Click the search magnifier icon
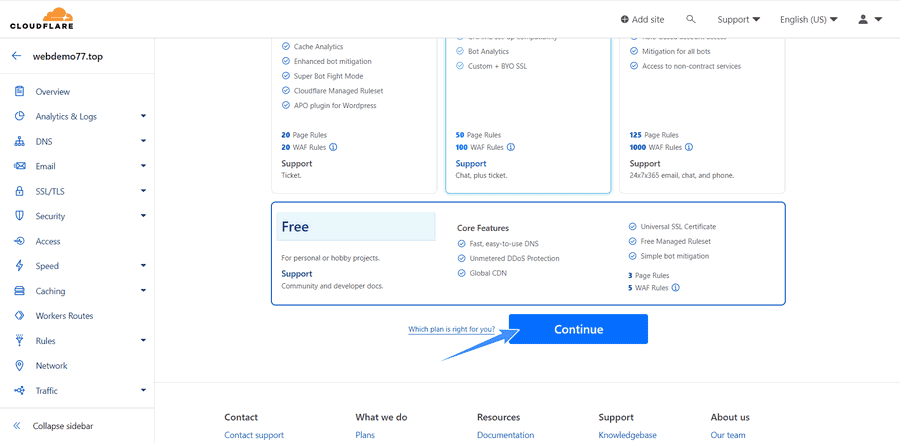The image size is (900, 443). click(691, 19)
